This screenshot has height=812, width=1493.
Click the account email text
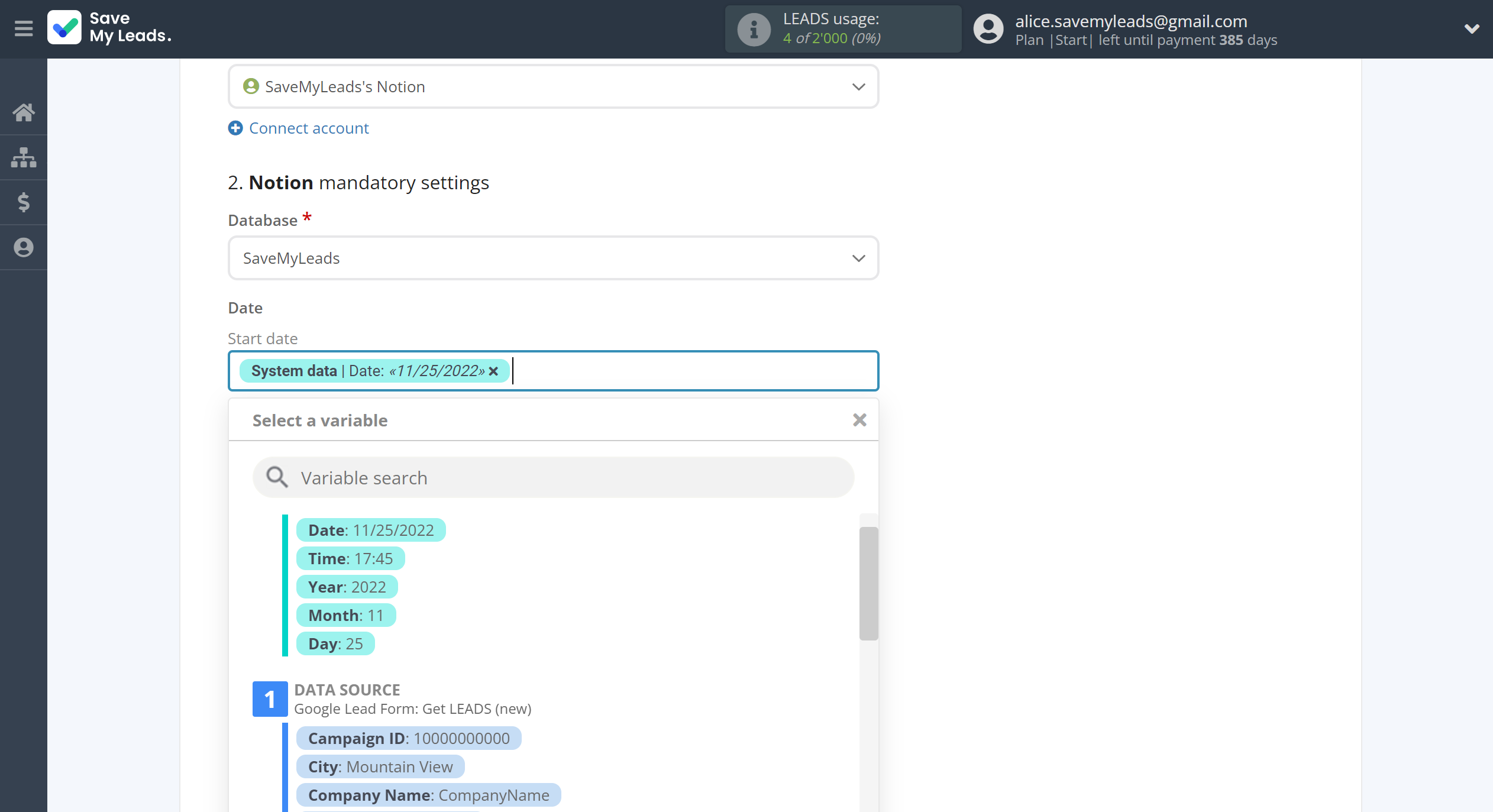click(1131, 21)
